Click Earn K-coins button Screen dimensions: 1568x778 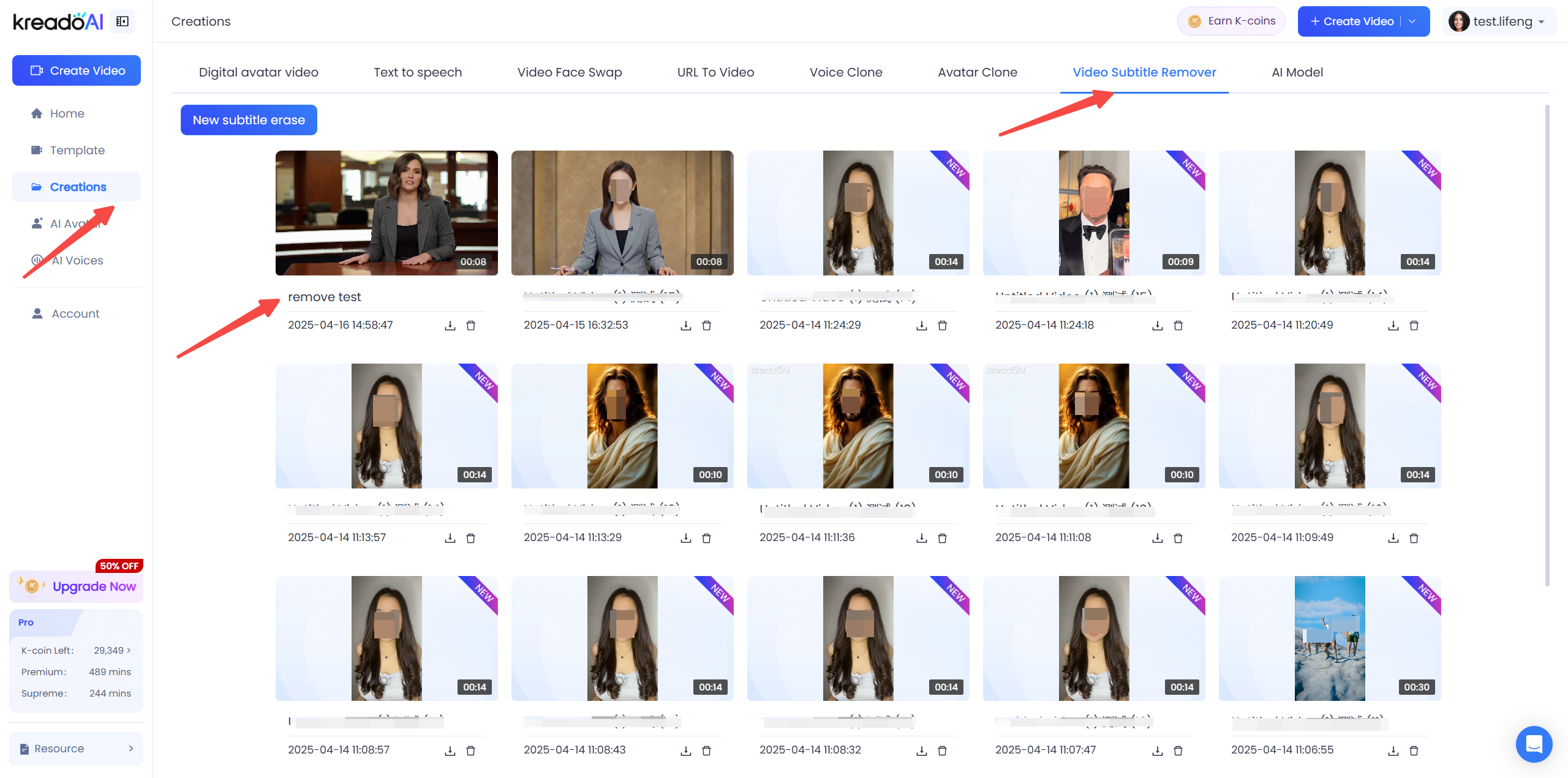tap(1232, 21)
